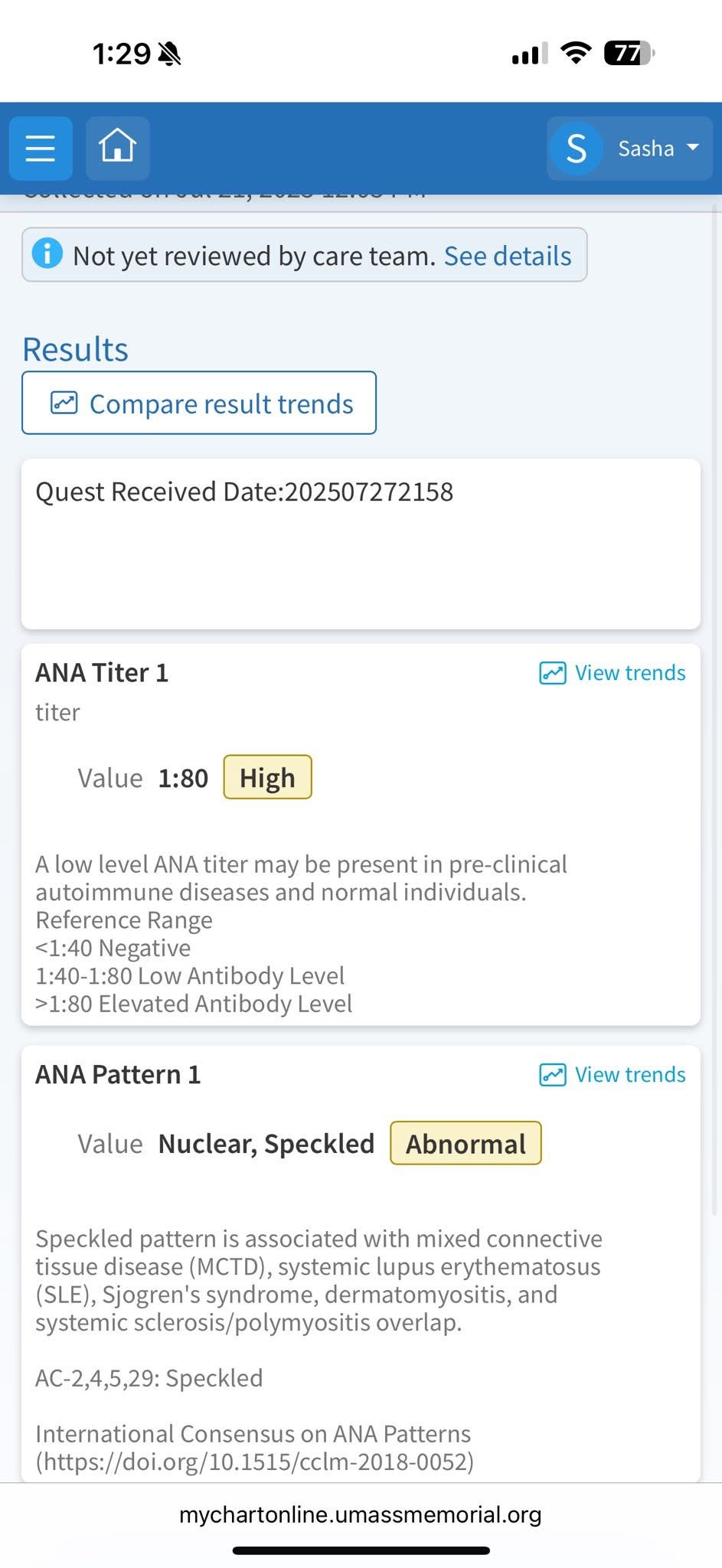
Task: Tap the Sasha profile avatar circle
Action: 576,149
